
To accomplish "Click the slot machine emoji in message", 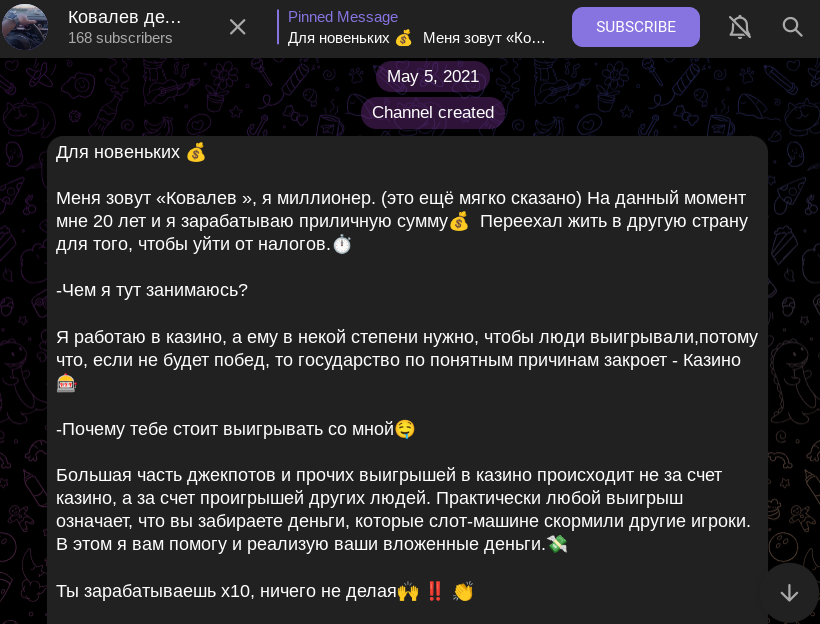I will 66,383.
